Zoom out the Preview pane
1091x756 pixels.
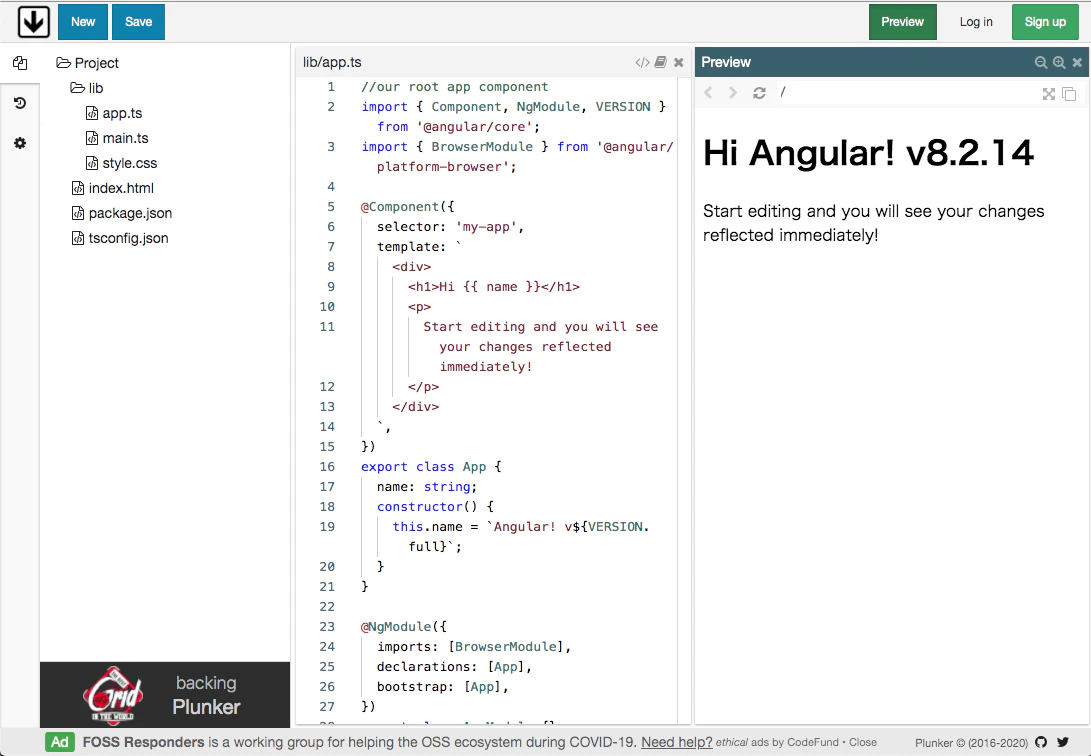pyautogui.click(x=1041, y=63)
